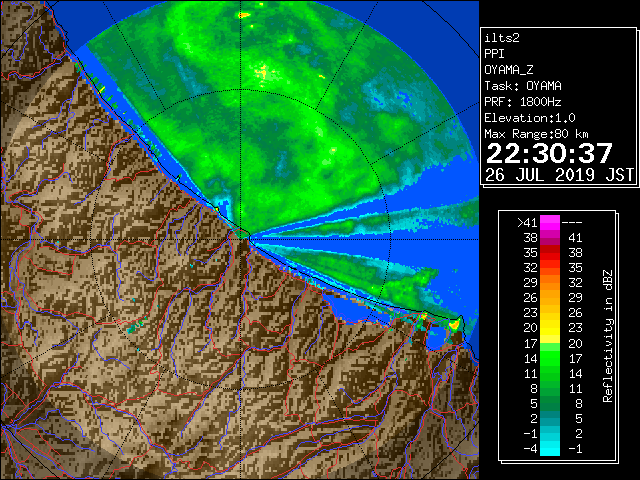Click the teal 2-5 dBZ legend swatch
This screenshot has height=480, width=640.
click(550, 418)
